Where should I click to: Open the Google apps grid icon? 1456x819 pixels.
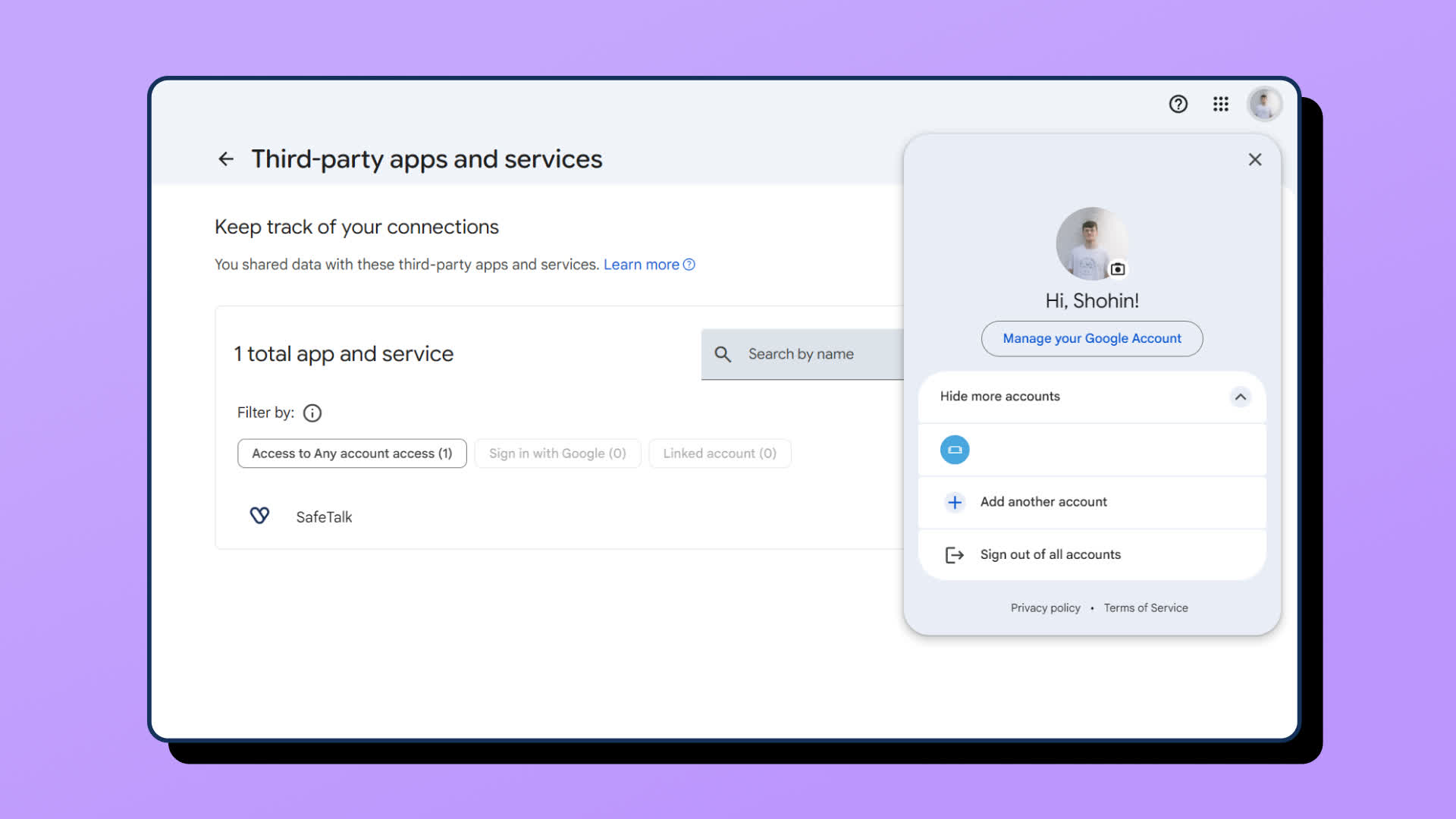(x=1220, y=104)
